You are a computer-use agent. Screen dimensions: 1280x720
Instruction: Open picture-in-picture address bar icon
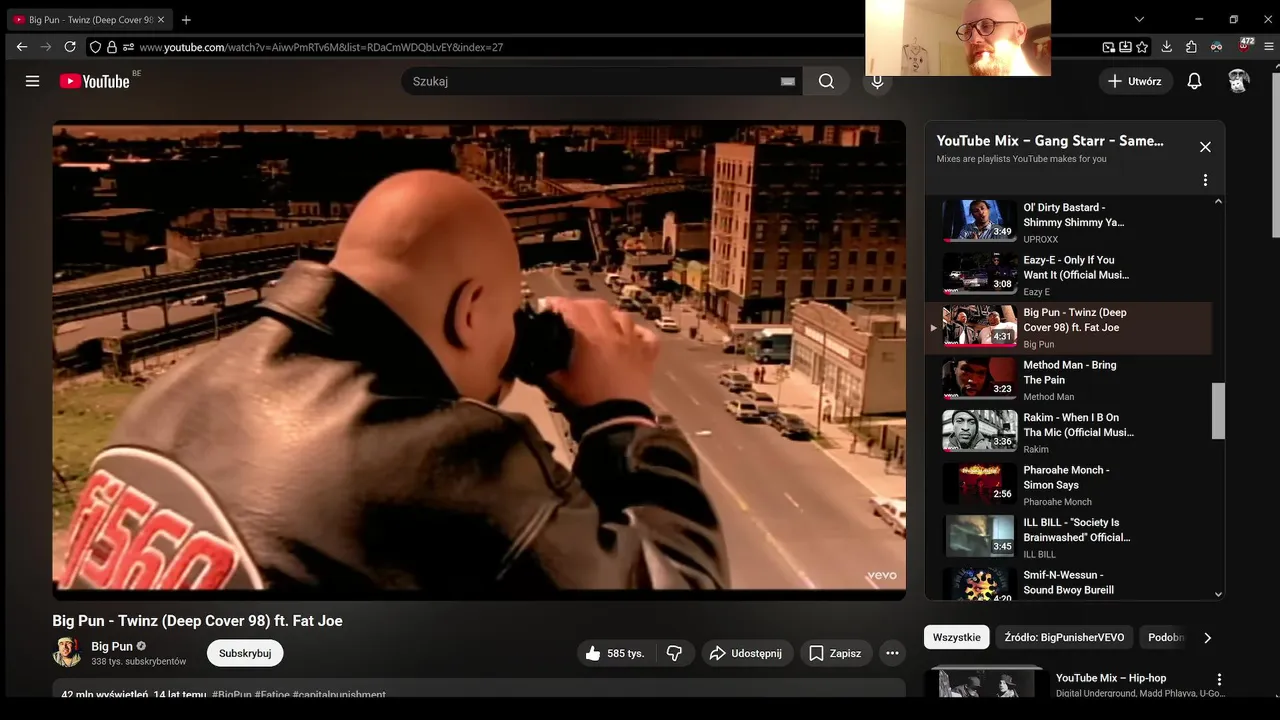tap(1109, 47)
